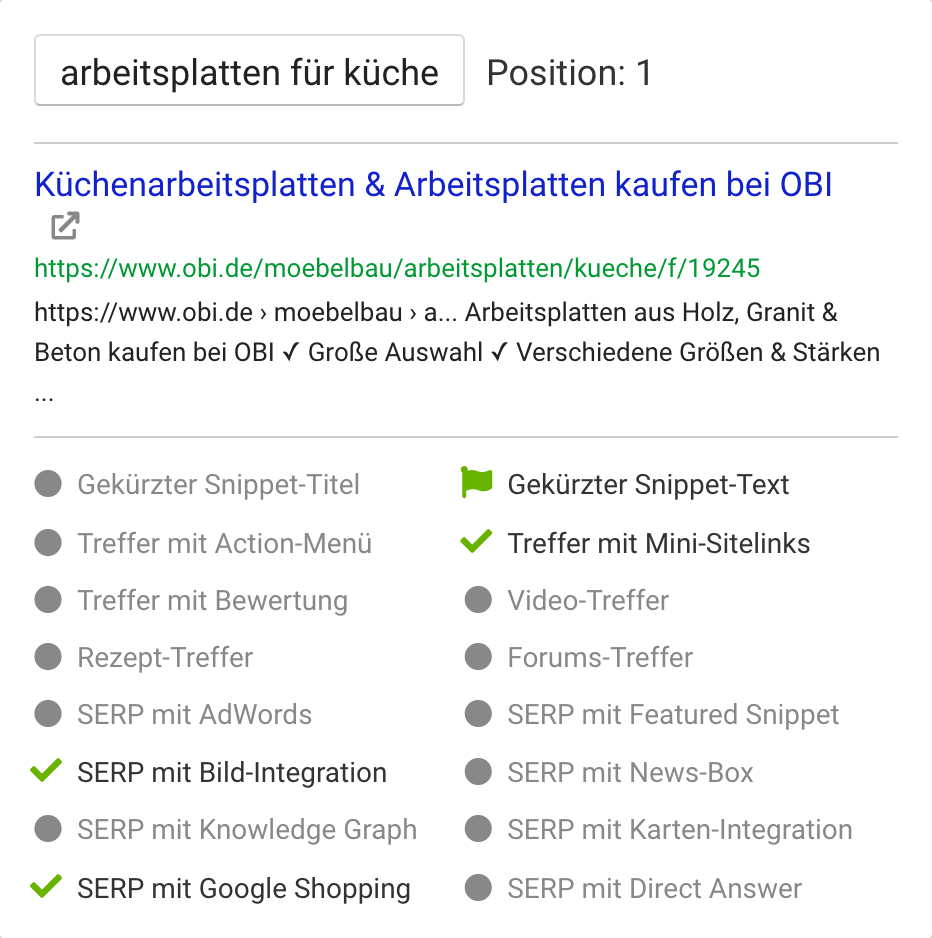Viewport: 932px width, 938px height.
Task: Click the gray dot beside SERP mit News-Box
Action: [478, 773]
